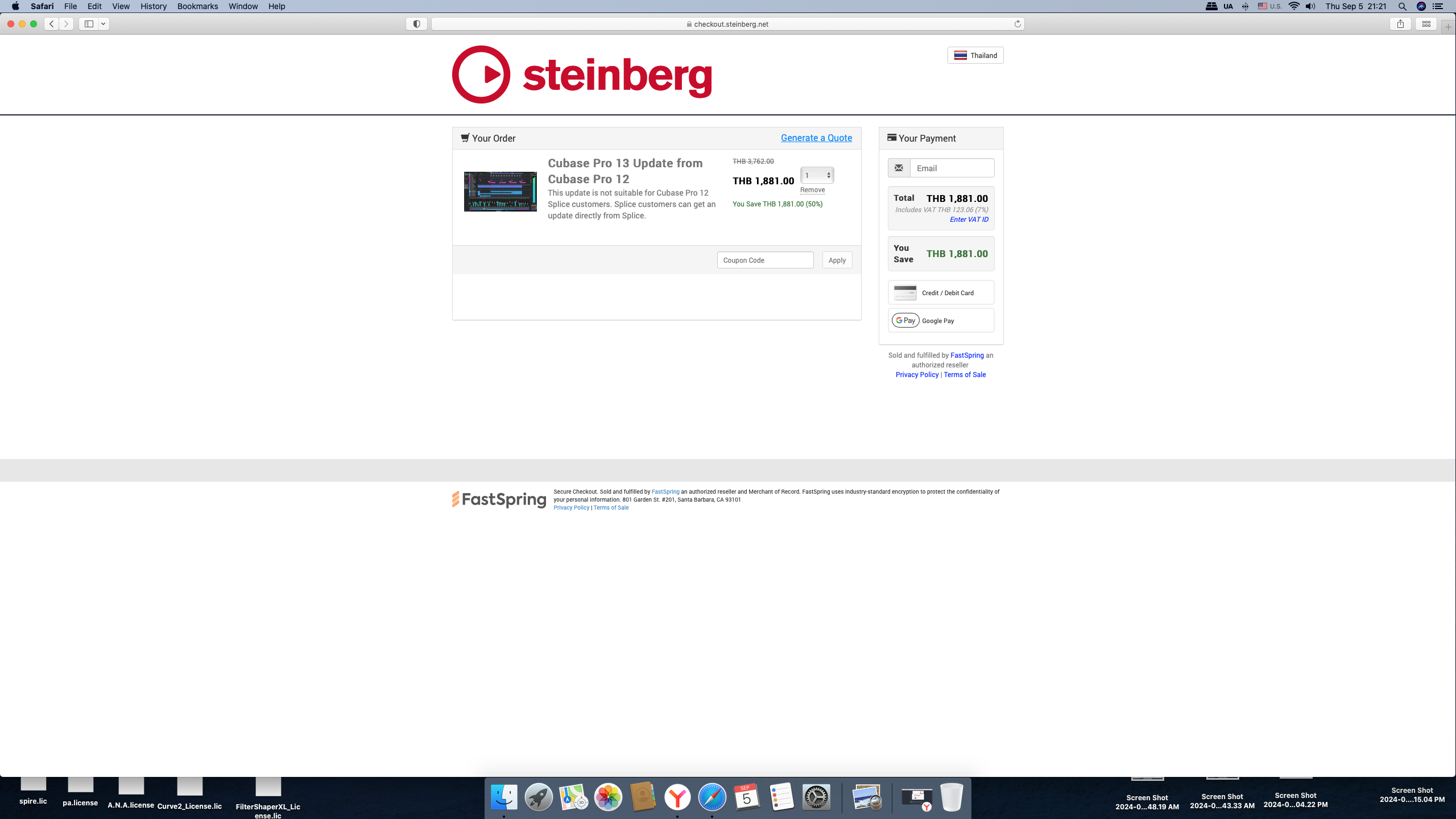Open the Window menu
The width and height of the screenshot is (1456, 819).
click(243, 6)
